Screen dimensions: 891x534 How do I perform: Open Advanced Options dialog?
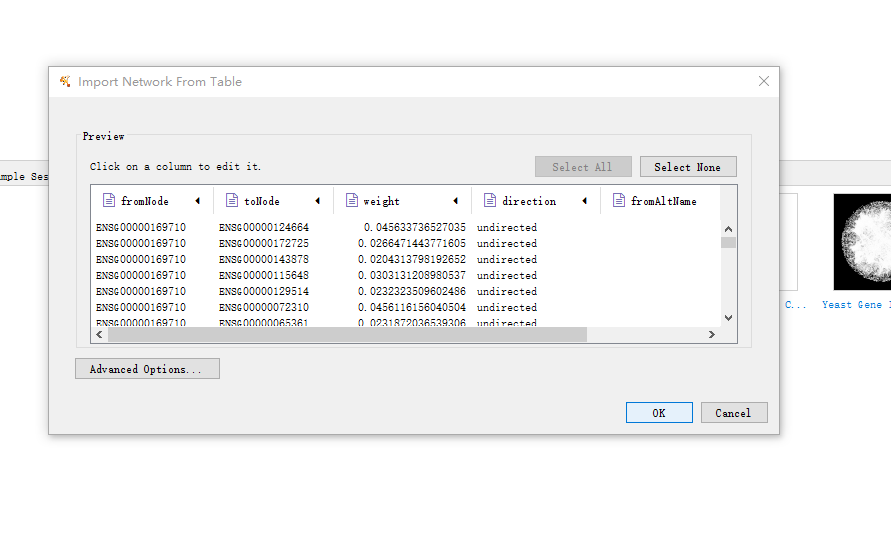[x=147, y=369]
